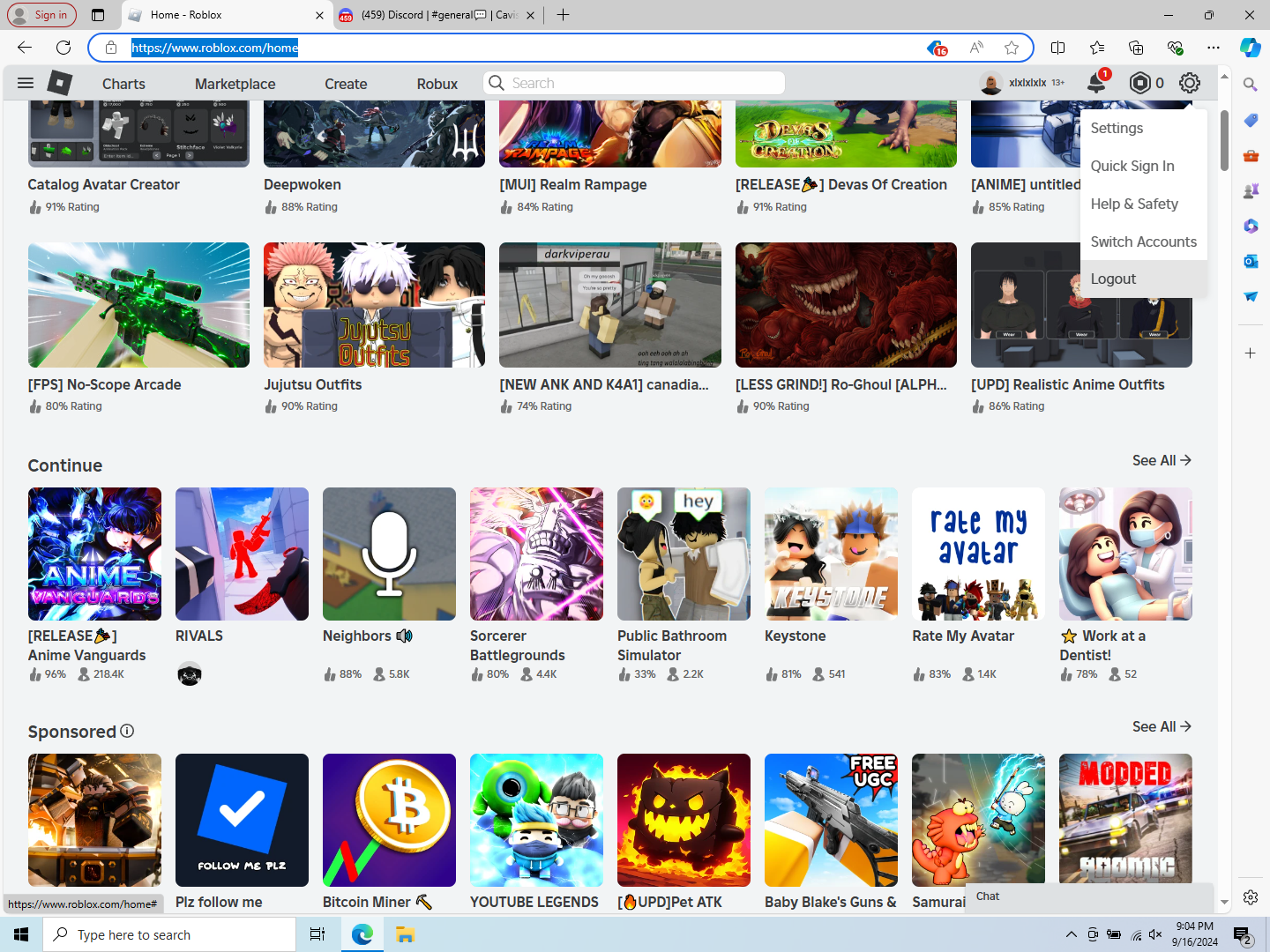Viewport: 1270px width, 952px height.
Task: Open Neighbors game thumbnail
Action: coord(389,554)
